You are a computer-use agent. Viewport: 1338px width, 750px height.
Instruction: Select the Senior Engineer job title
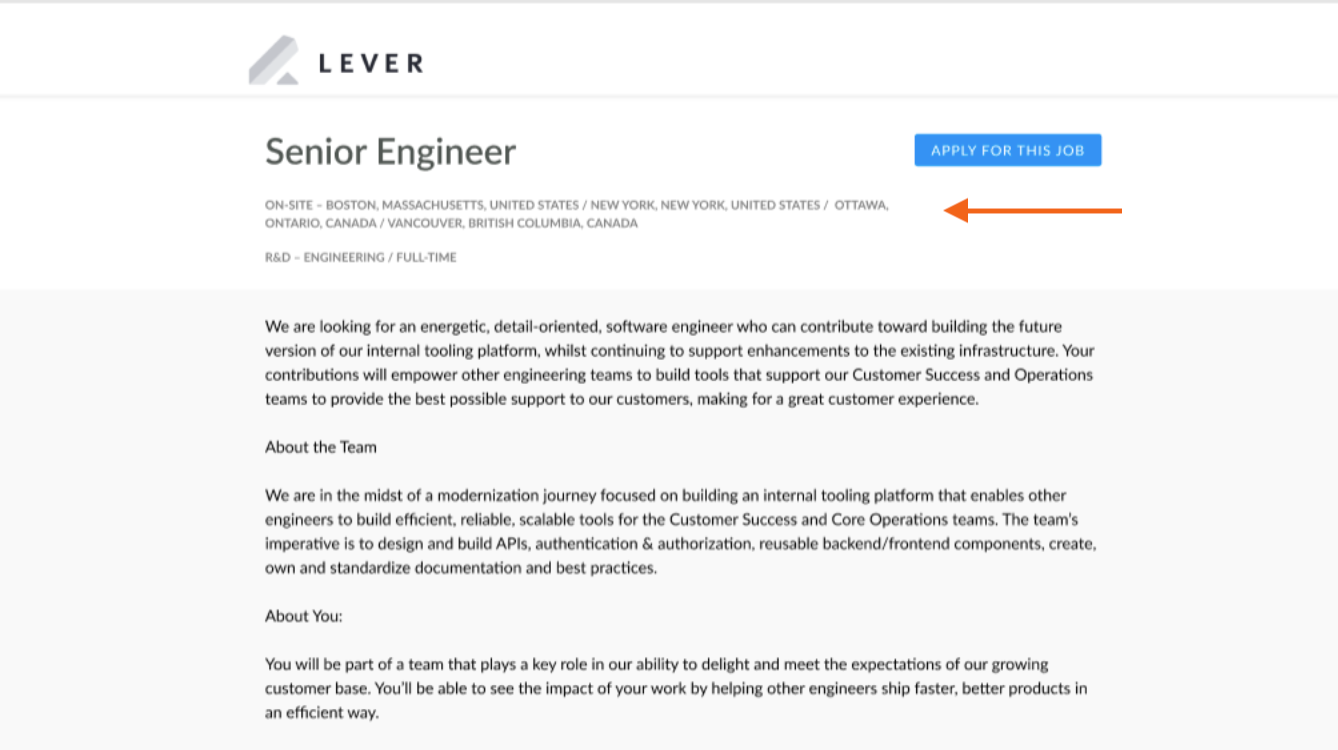pyautogui.click(x=390, y=152)
